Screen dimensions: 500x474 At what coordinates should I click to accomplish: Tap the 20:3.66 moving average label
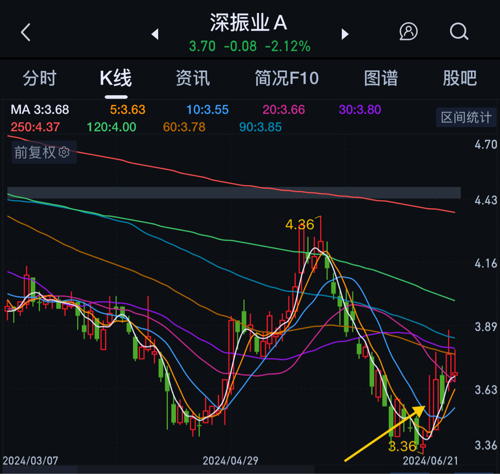pyautogui.click(x=284, y=110)
